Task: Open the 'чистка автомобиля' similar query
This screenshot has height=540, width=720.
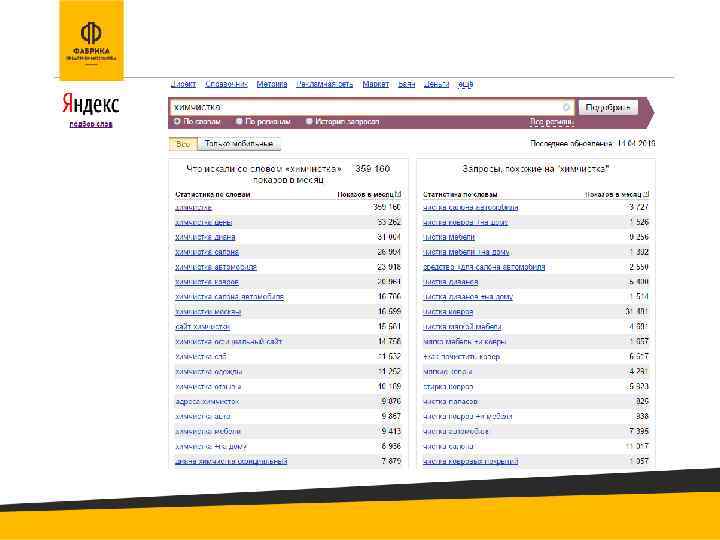Action: pos(456,431)
